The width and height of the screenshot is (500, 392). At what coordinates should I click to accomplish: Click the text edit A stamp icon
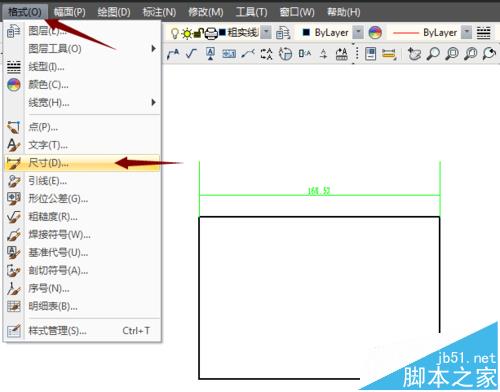(342, 54)
